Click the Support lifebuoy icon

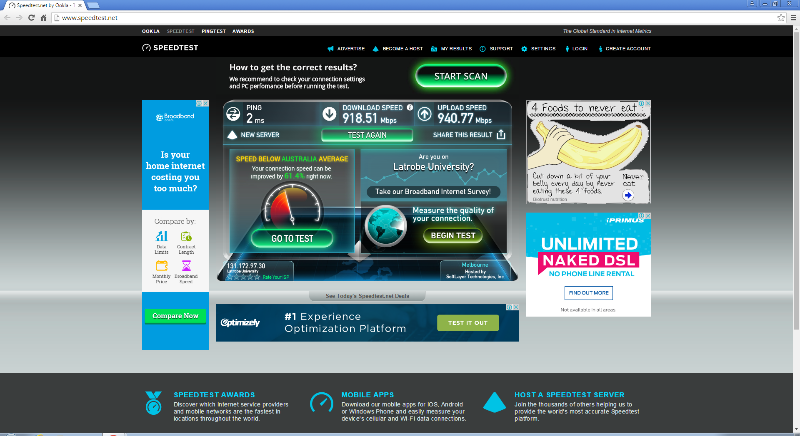coord(483,49)
